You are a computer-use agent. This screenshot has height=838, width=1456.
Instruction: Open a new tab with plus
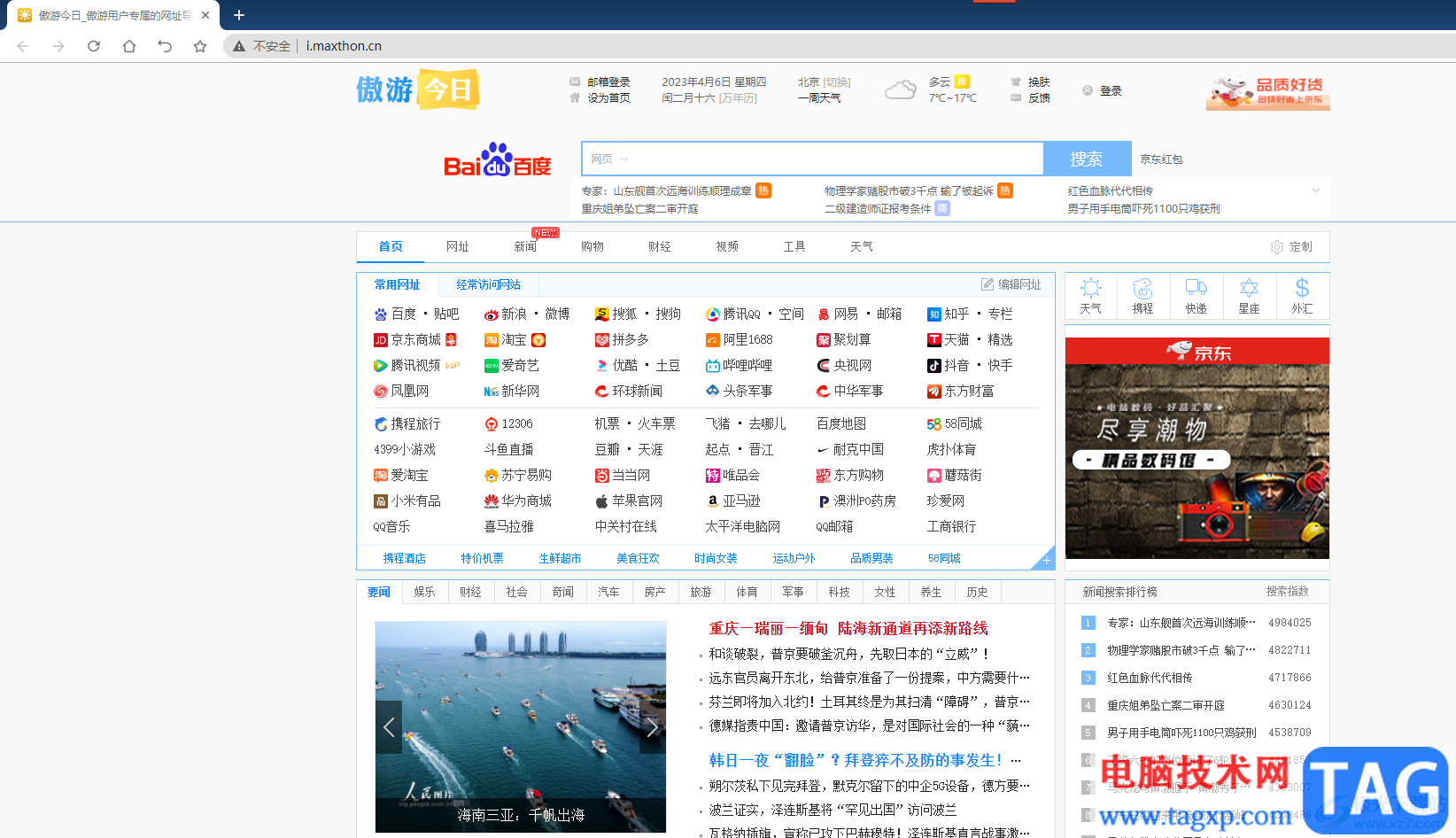(239, 15)
